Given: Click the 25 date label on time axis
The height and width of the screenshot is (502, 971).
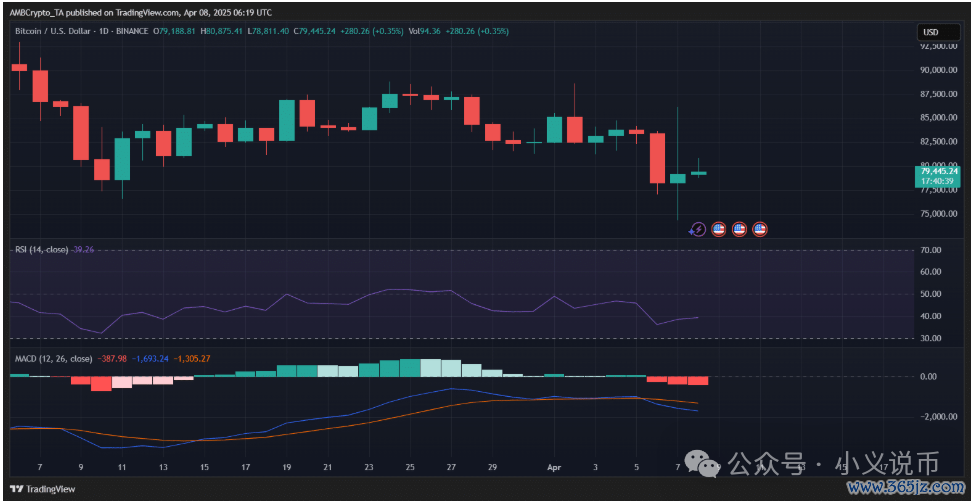Looking at the screenshot, I should (410, 467).
